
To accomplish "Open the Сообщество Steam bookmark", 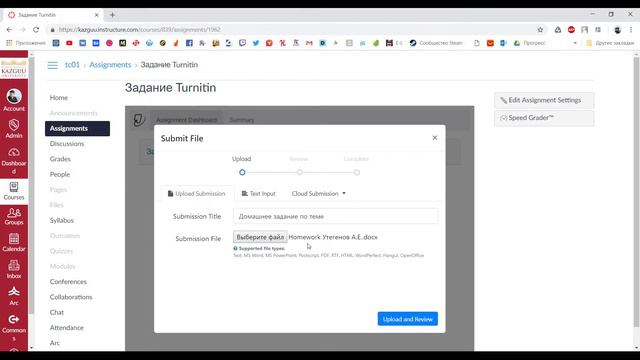I will [436, 43].
